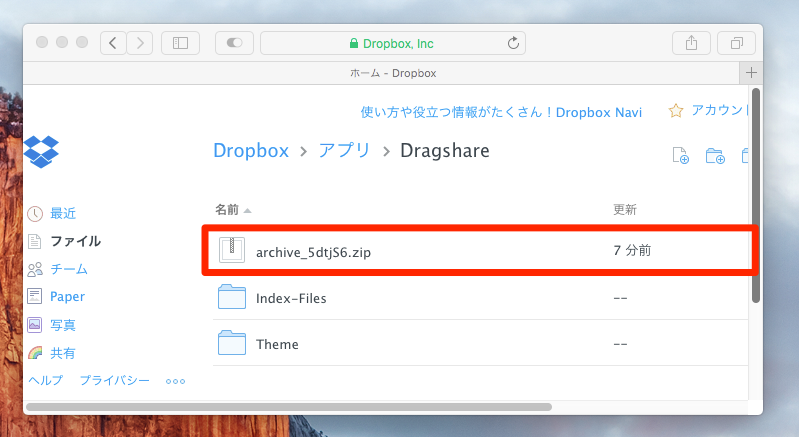
Task: Open the more options ellipsis in the sidebar footer
Action: tap(176, 381)
